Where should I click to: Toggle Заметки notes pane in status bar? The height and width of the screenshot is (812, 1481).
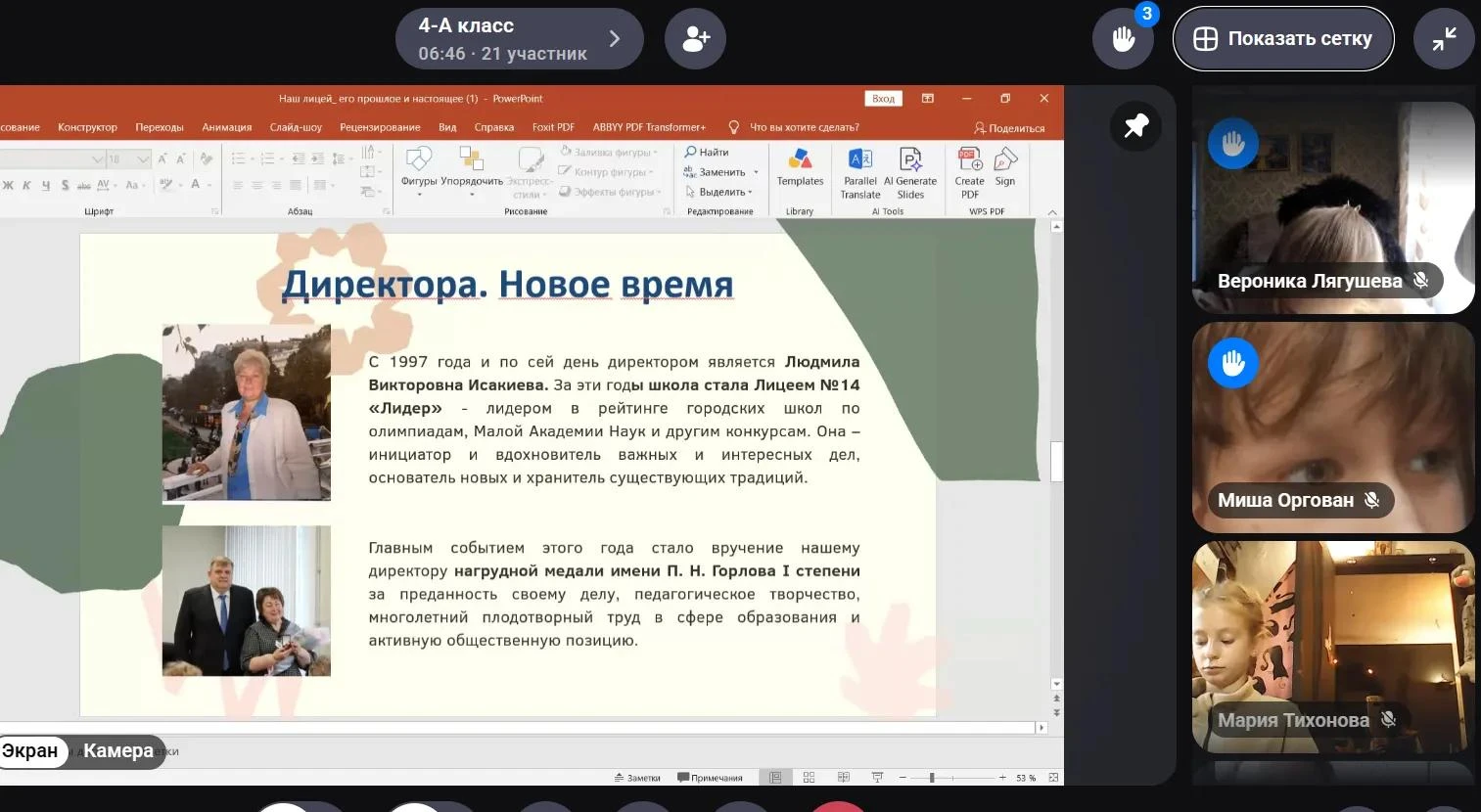pyautogui.click(x=637, y=778)
